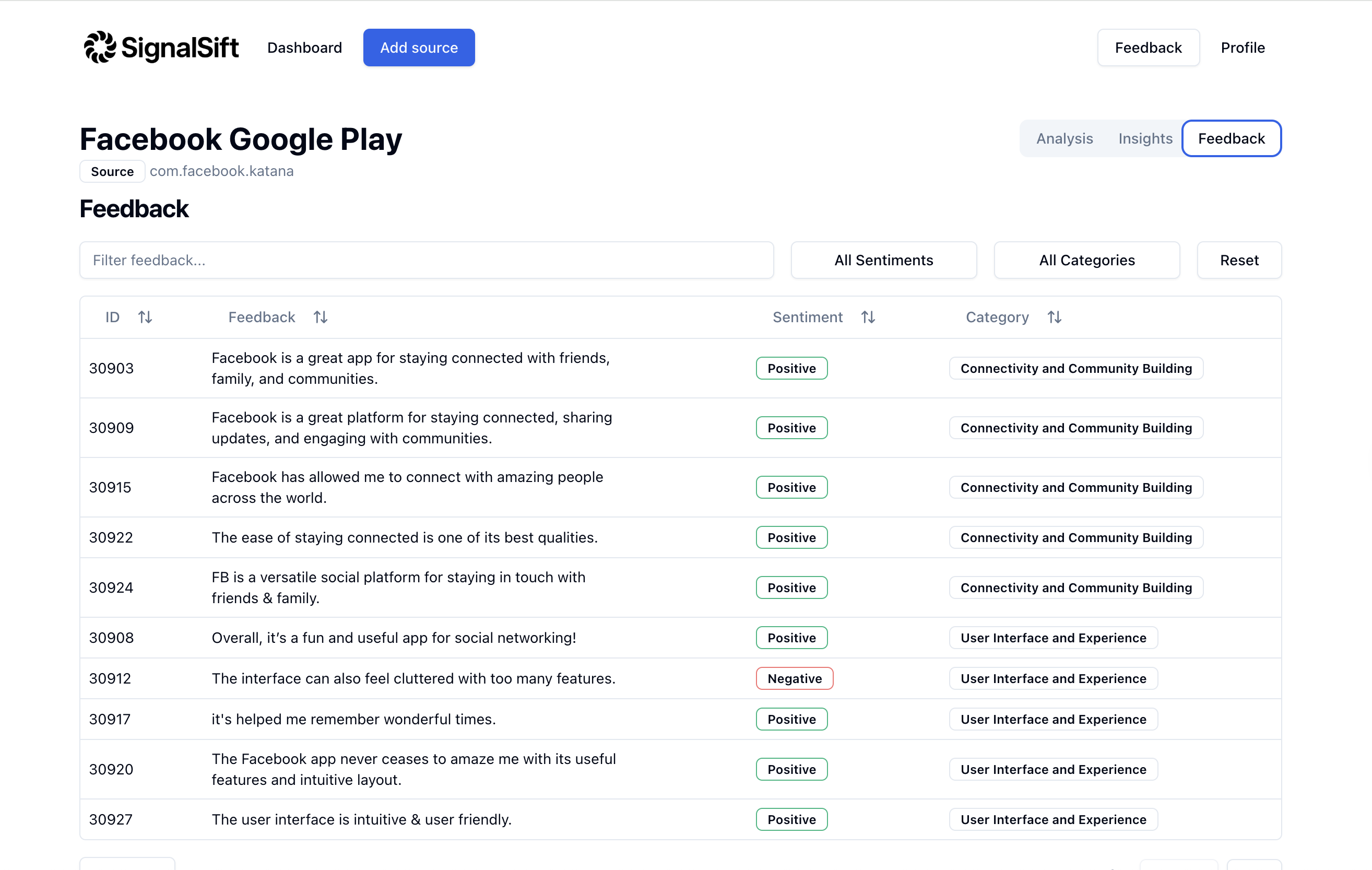Screen dimensions: 1372x870
Task: Select feedback ID 30908
Action: pyautogui.click(x=112, y=638)
